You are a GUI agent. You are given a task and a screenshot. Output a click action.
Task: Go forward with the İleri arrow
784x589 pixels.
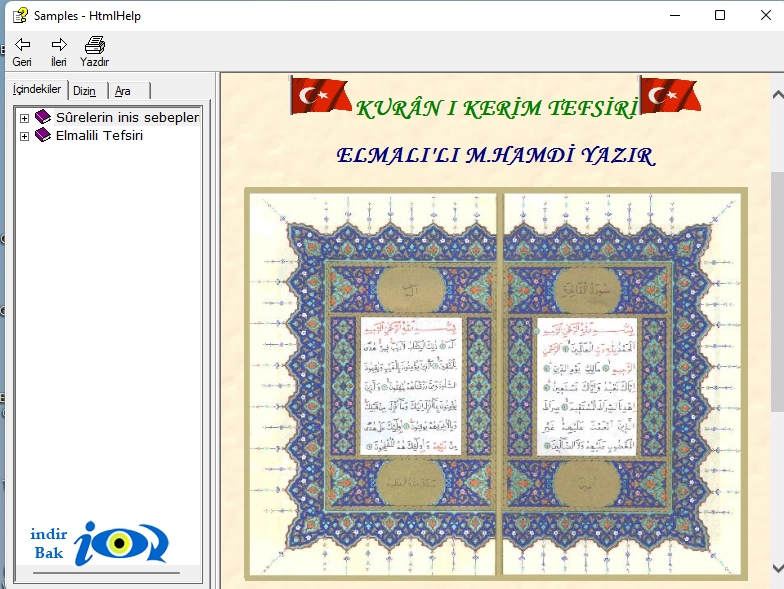coord(58,52)
